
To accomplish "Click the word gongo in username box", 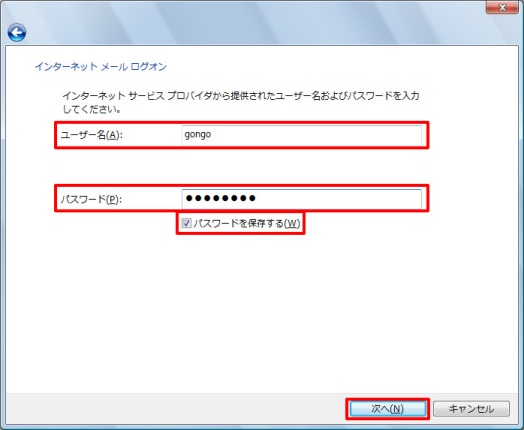I will [198, 135].
